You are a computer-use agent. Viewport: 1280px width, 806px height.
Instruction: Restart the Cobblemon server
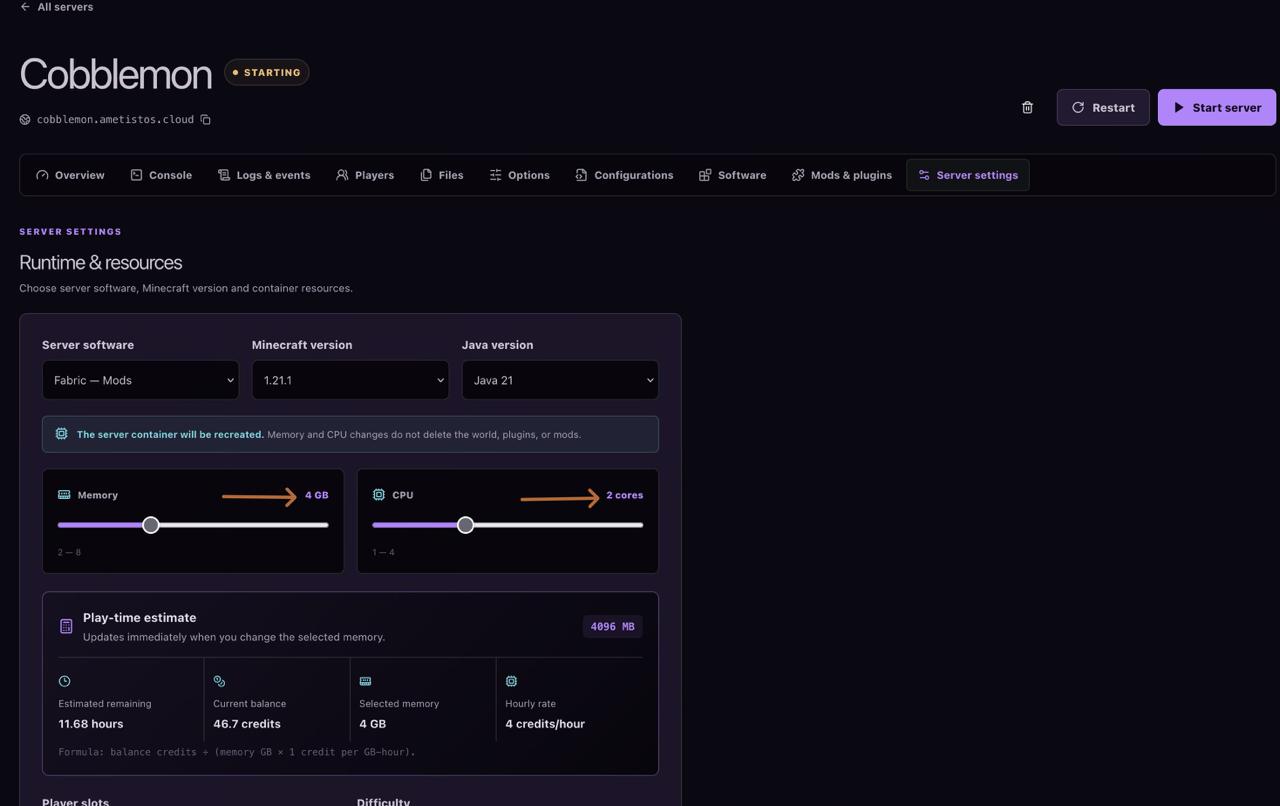(x=1103, y=108)
